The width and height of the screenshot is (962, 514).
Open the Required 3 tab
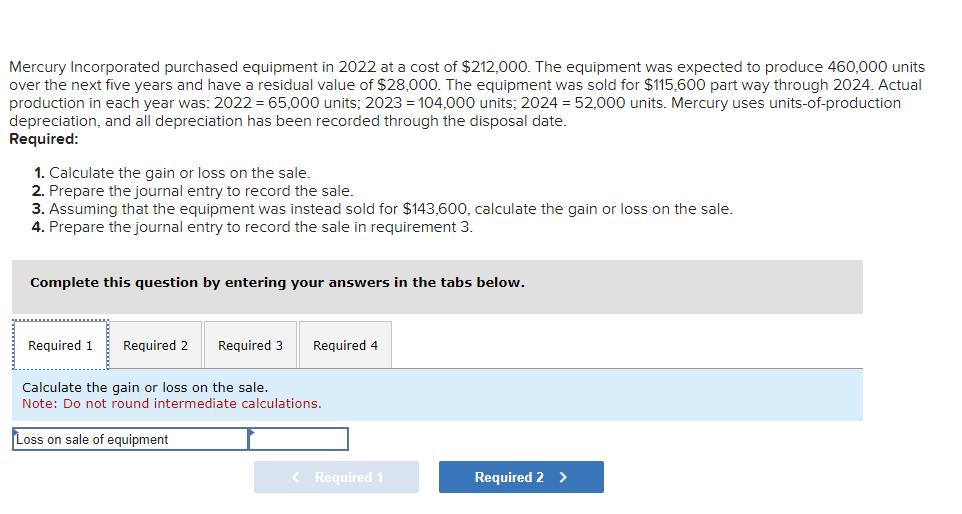click(x=250, y=345)
